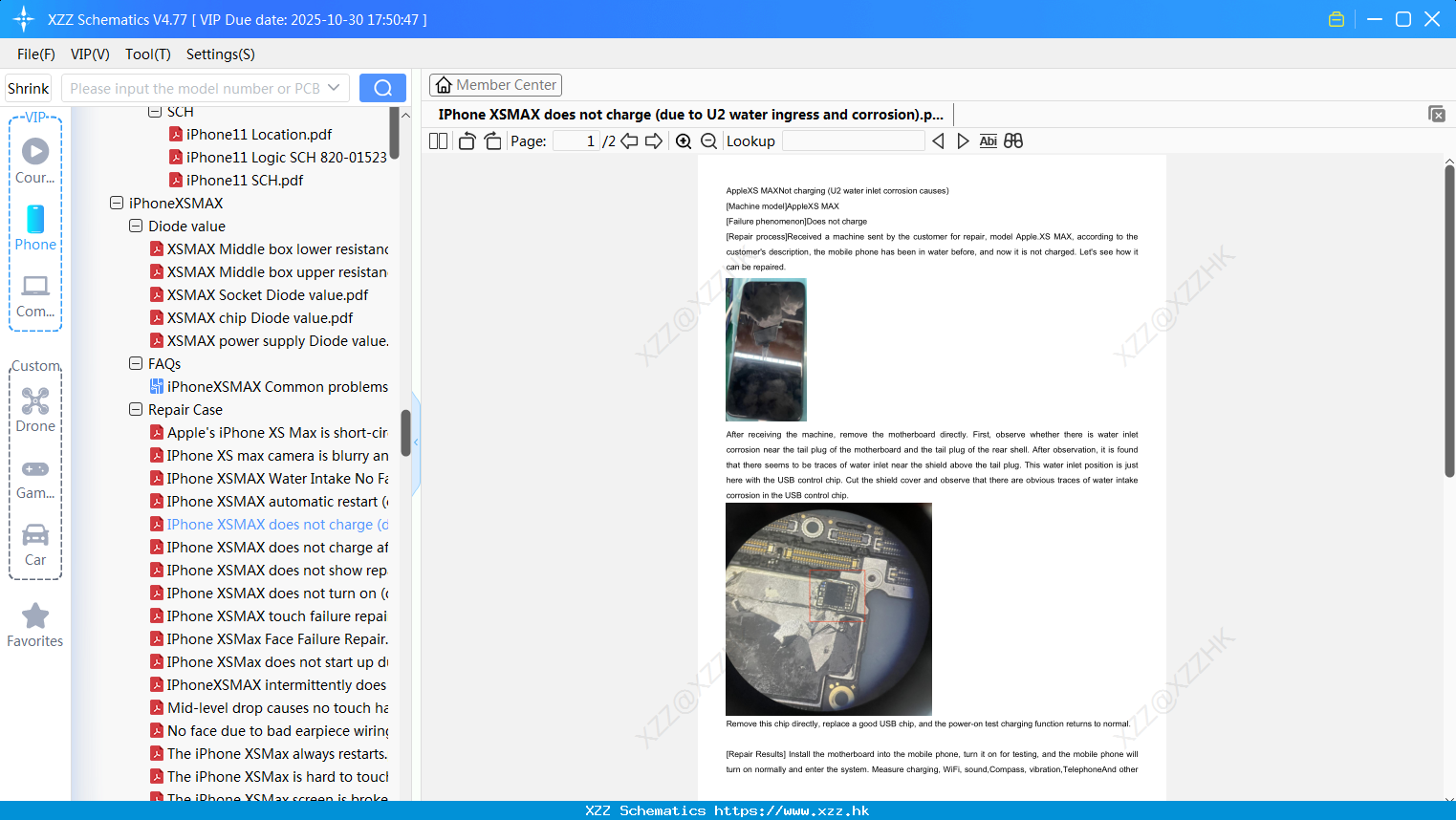Screen dimensions: 1456x820
Task: Select the Computer category icon
Action: [35, 295]
